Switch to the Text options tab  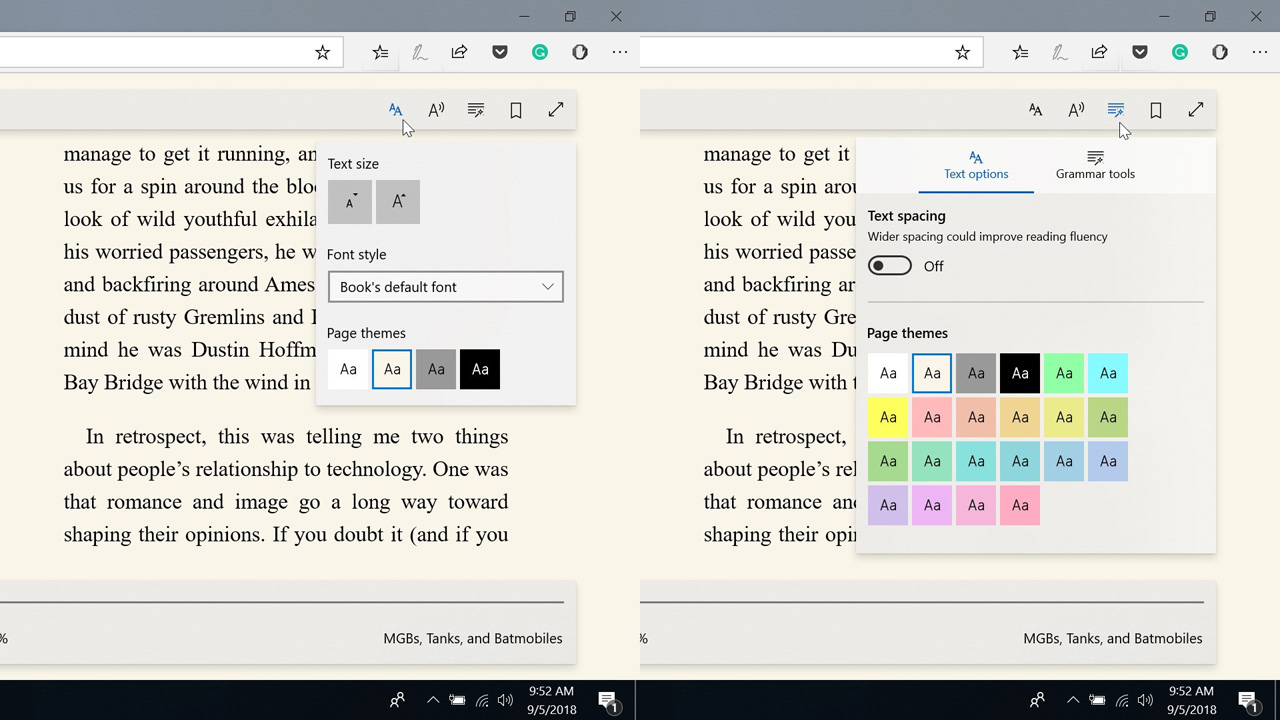(x=976, y=165)
